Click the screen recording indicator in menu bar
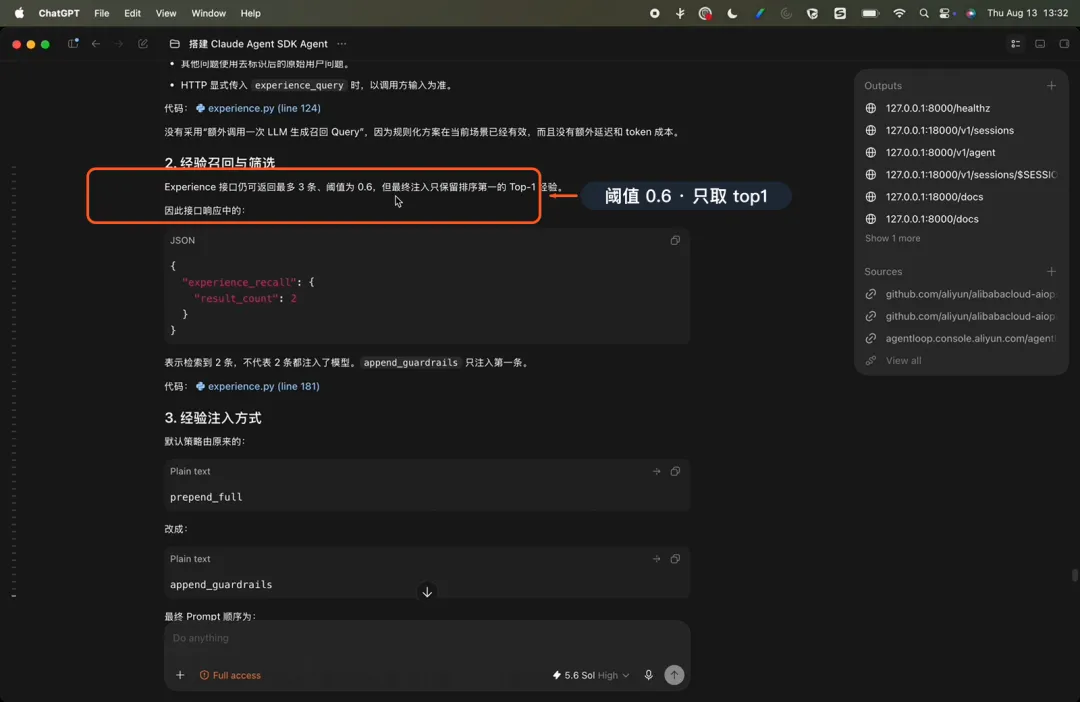This screenshot has width=1080, height=702. [x=654, y=13]
